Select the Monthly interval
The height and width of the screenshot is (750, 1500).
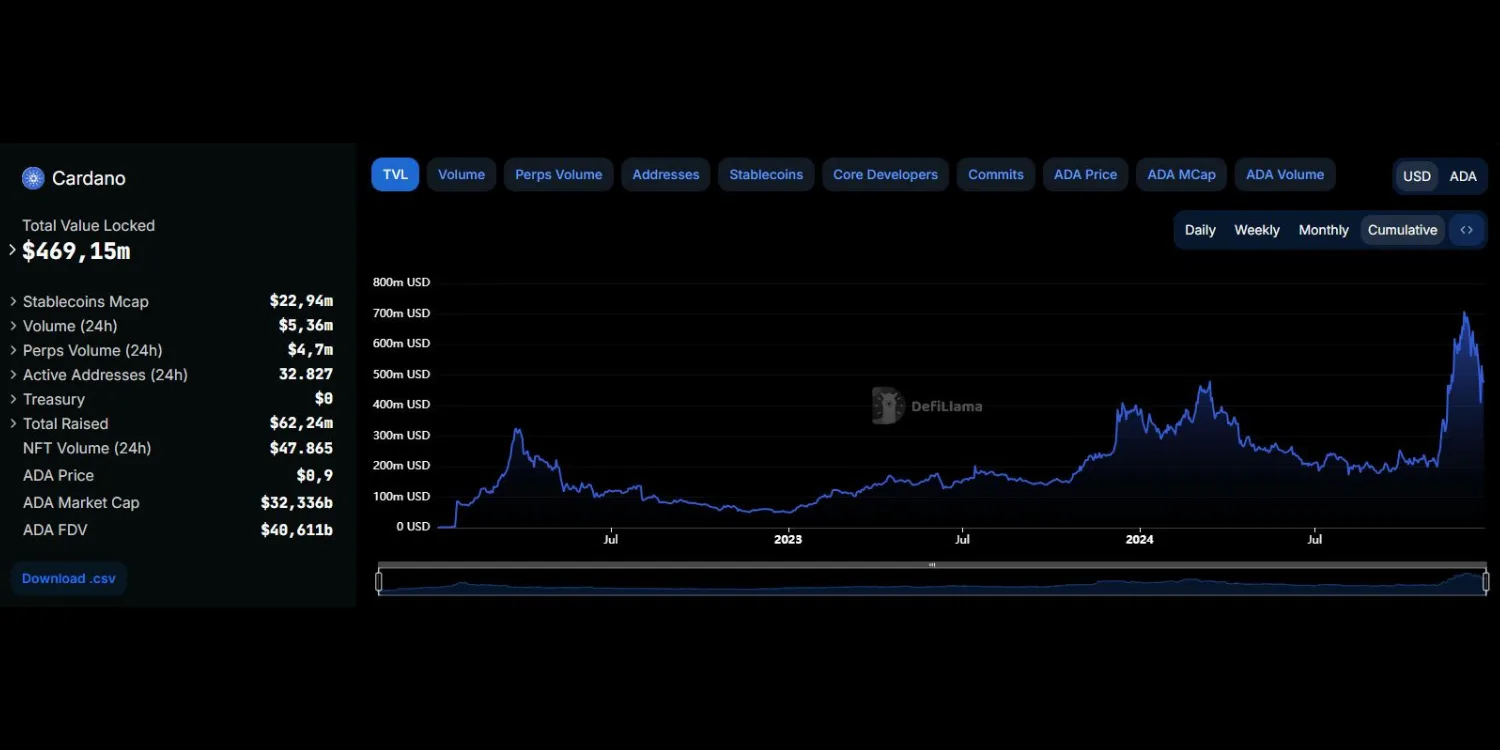point(1324,230)
